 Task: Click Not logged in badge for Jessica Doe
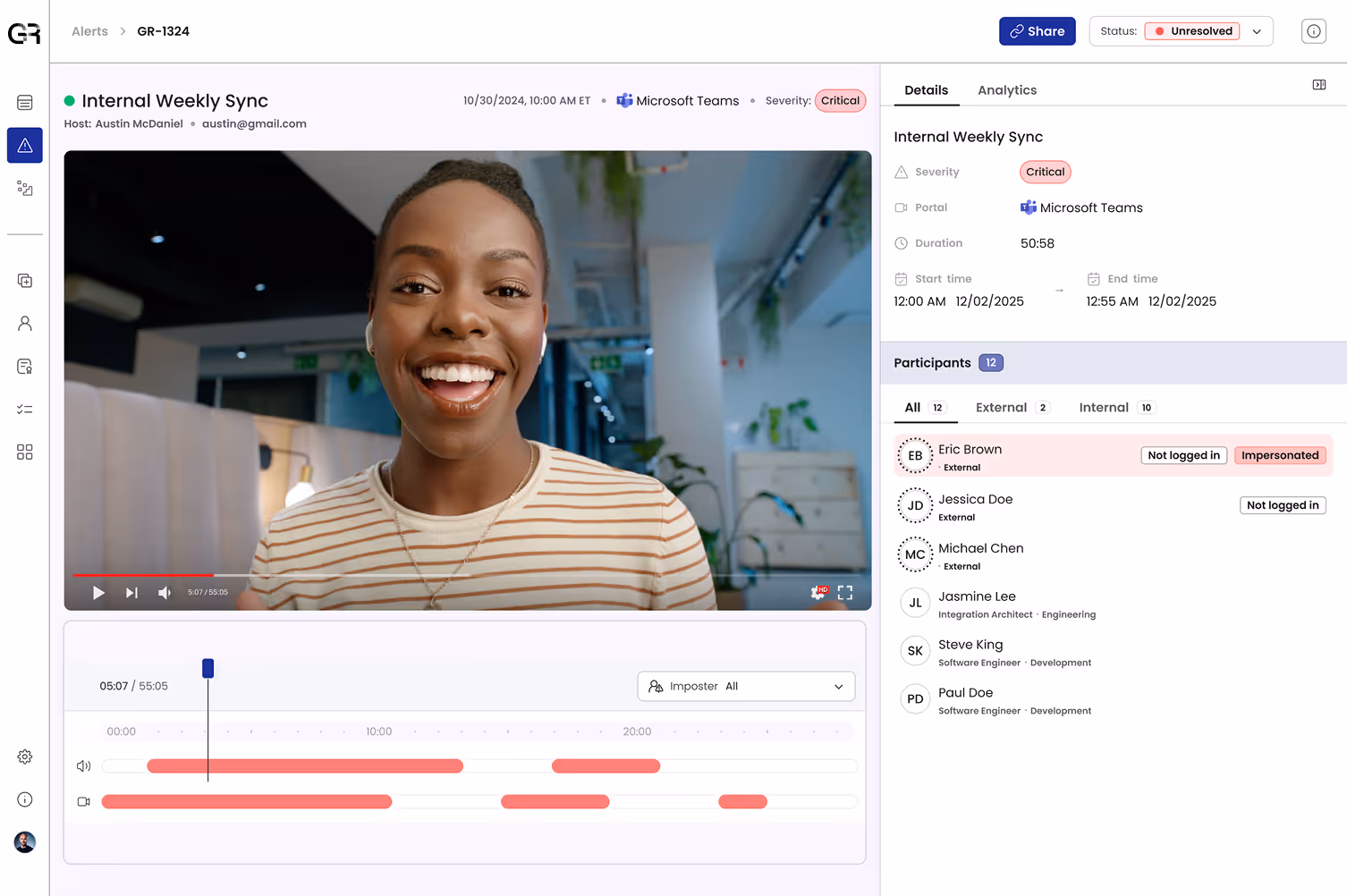tap(1283, 505)
